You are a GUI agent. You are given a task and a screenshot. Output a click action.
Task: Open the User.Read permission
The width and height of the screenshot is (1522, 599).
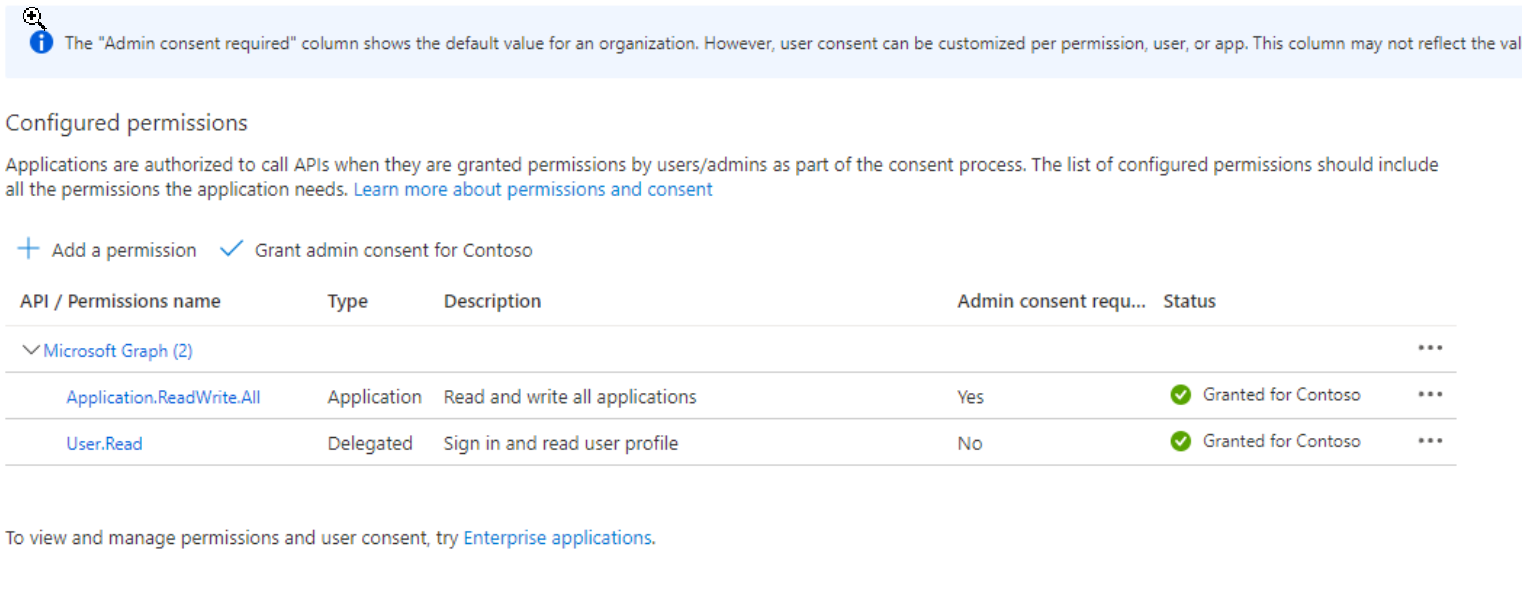tap(104, 443)
